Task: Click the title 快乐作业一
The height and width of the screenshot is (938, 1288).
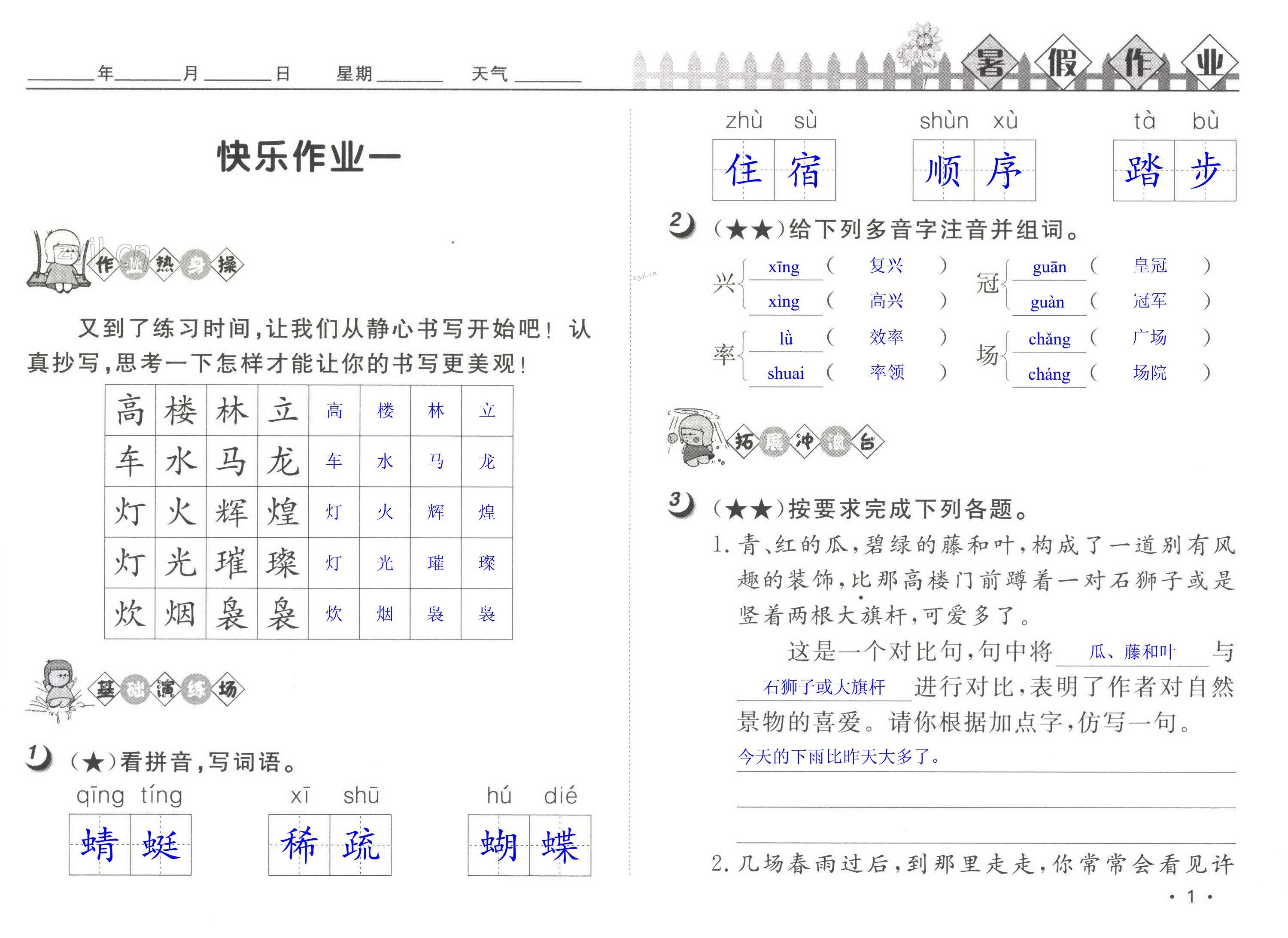Action: 309,156
